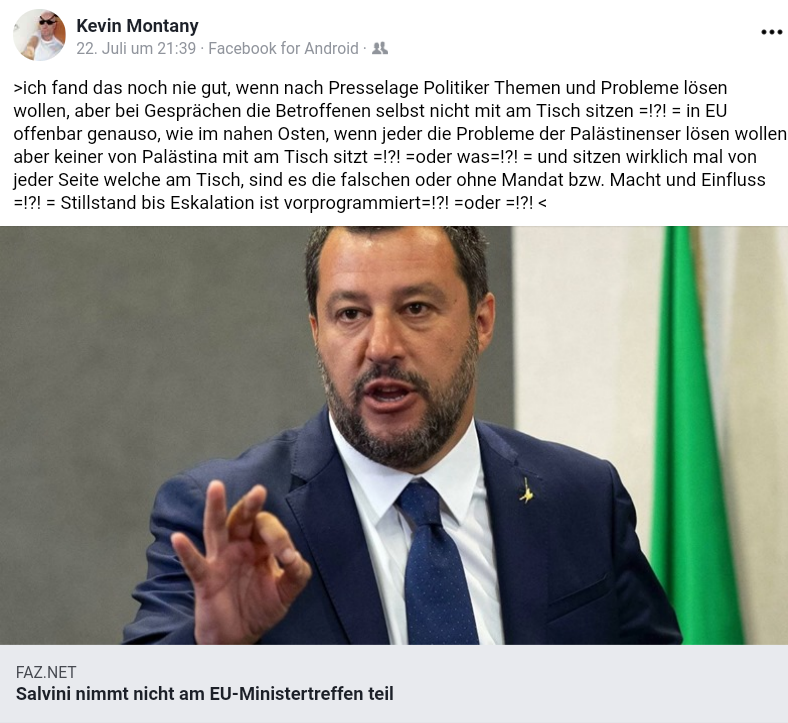The width and height of the screenshot is (788, 723).
Task: Check the friends audience privacy icon
Action: (380, 49)
